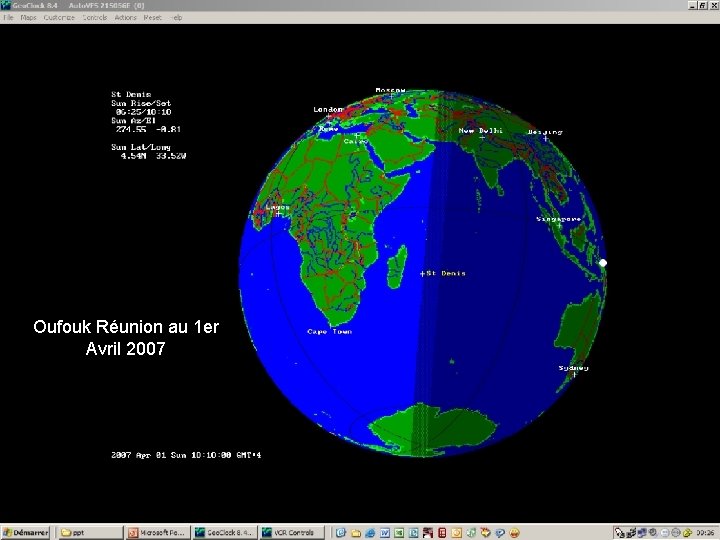Screen dimensions: 720x540
Task: Switch to the ppt folder taskbar button
Action: pos(90,533)
